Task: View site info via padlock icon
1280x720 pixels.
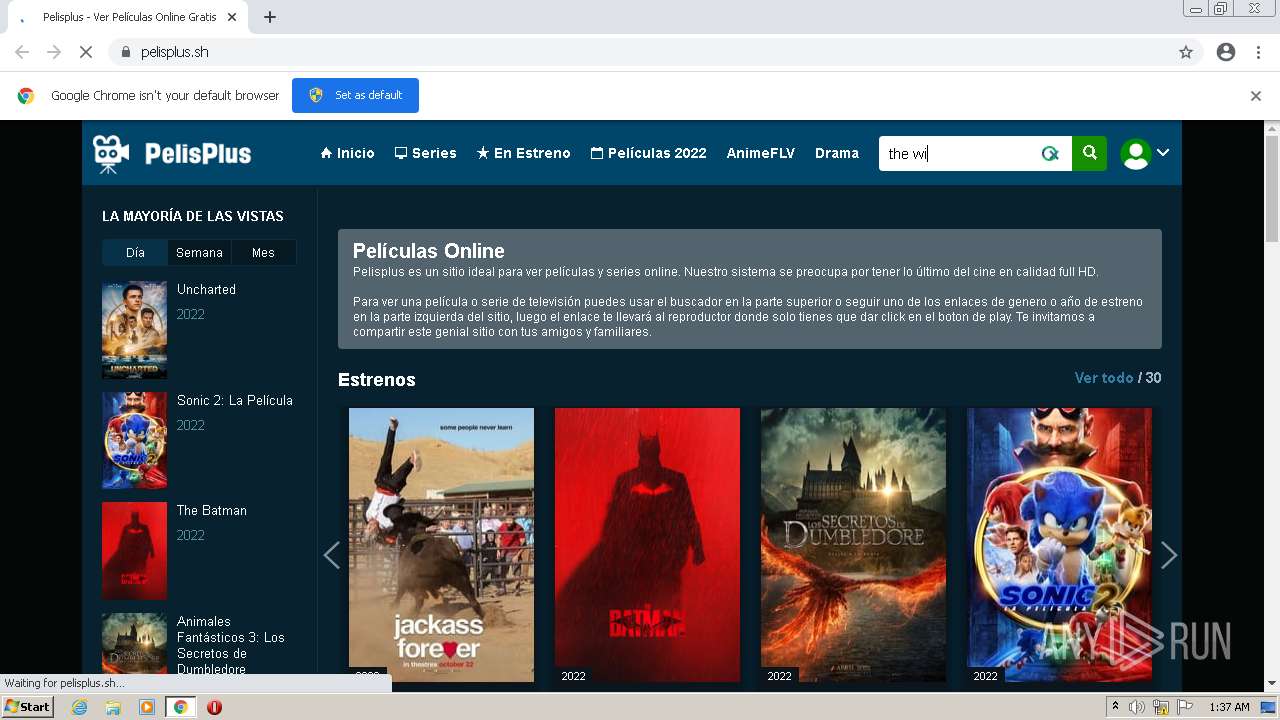Action: point(125,52)
